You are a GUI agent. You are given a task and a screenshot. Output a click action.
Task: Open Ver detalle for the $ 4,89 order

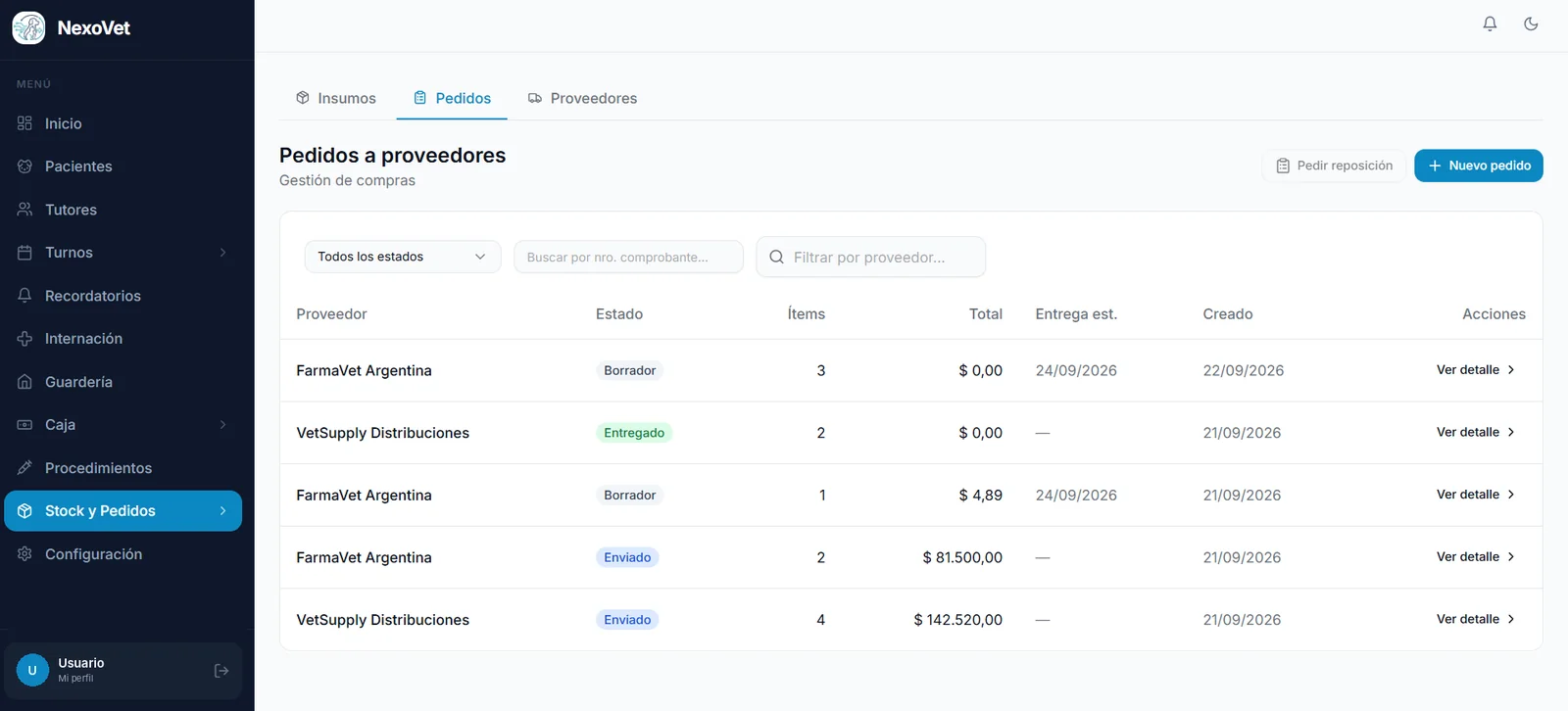[1476, 495]
